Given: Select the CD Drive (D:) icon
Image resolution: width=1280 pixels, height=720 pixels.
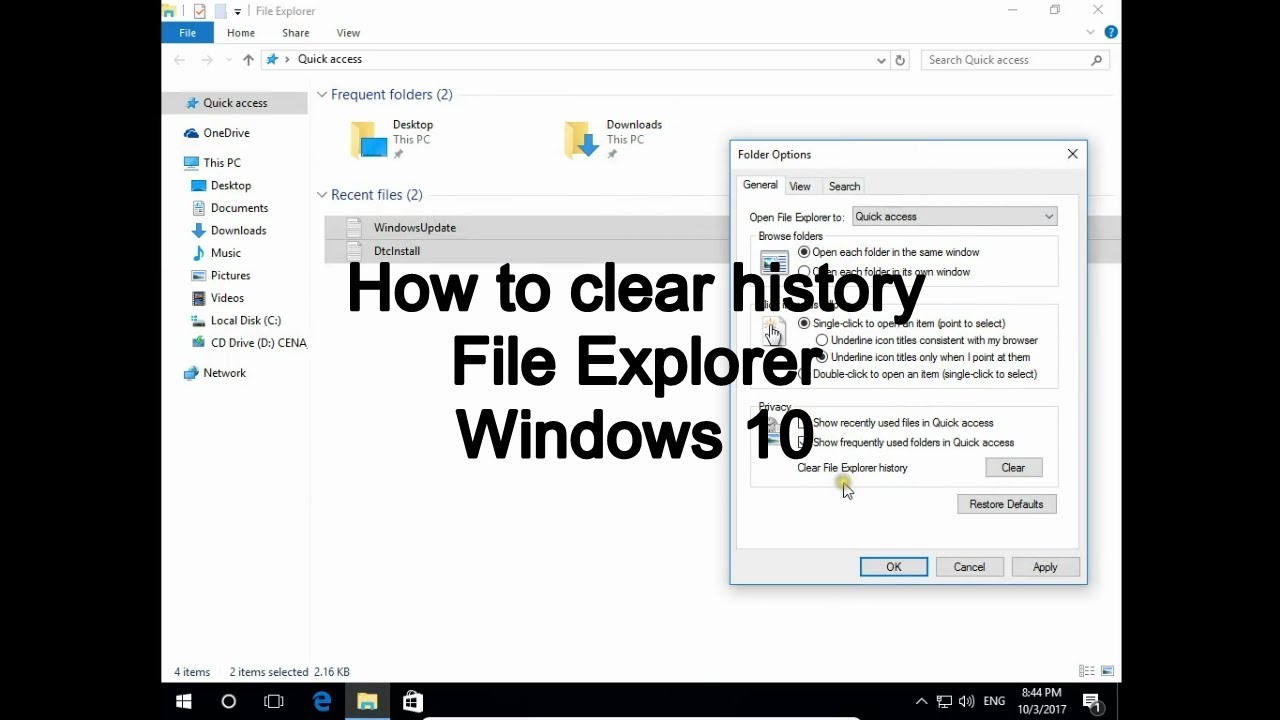Looking at the screenshot, I should (199, 343).
